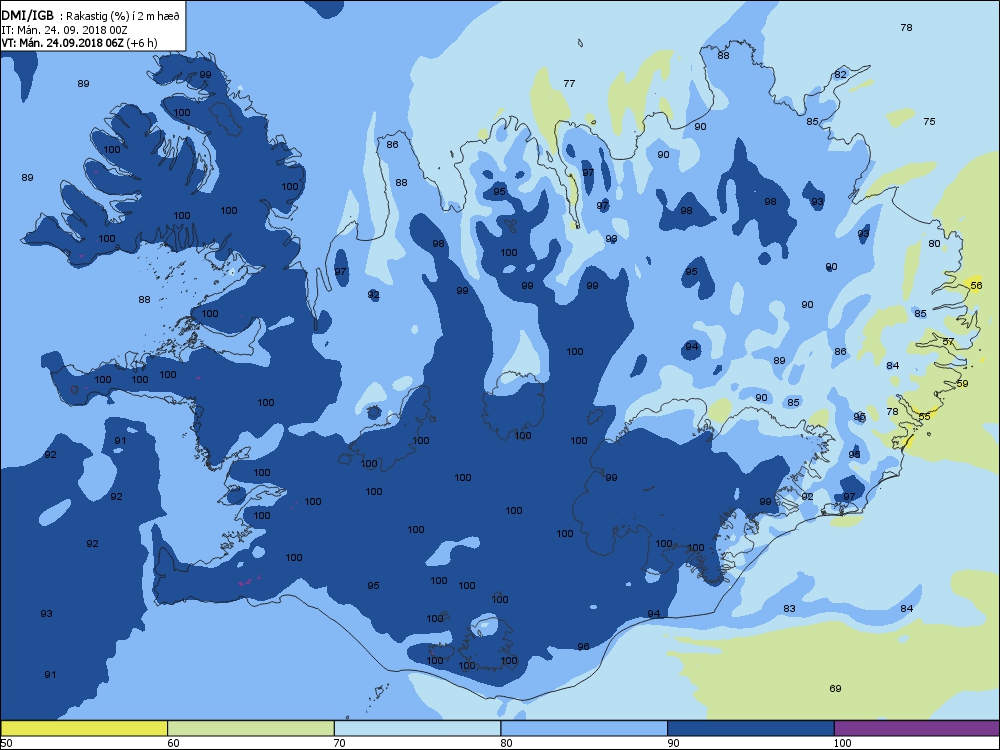This screenshot has width=1000, height=750.
Task: Select the pale blue 70–80 legend swatch
Action: tap(417, 728)
